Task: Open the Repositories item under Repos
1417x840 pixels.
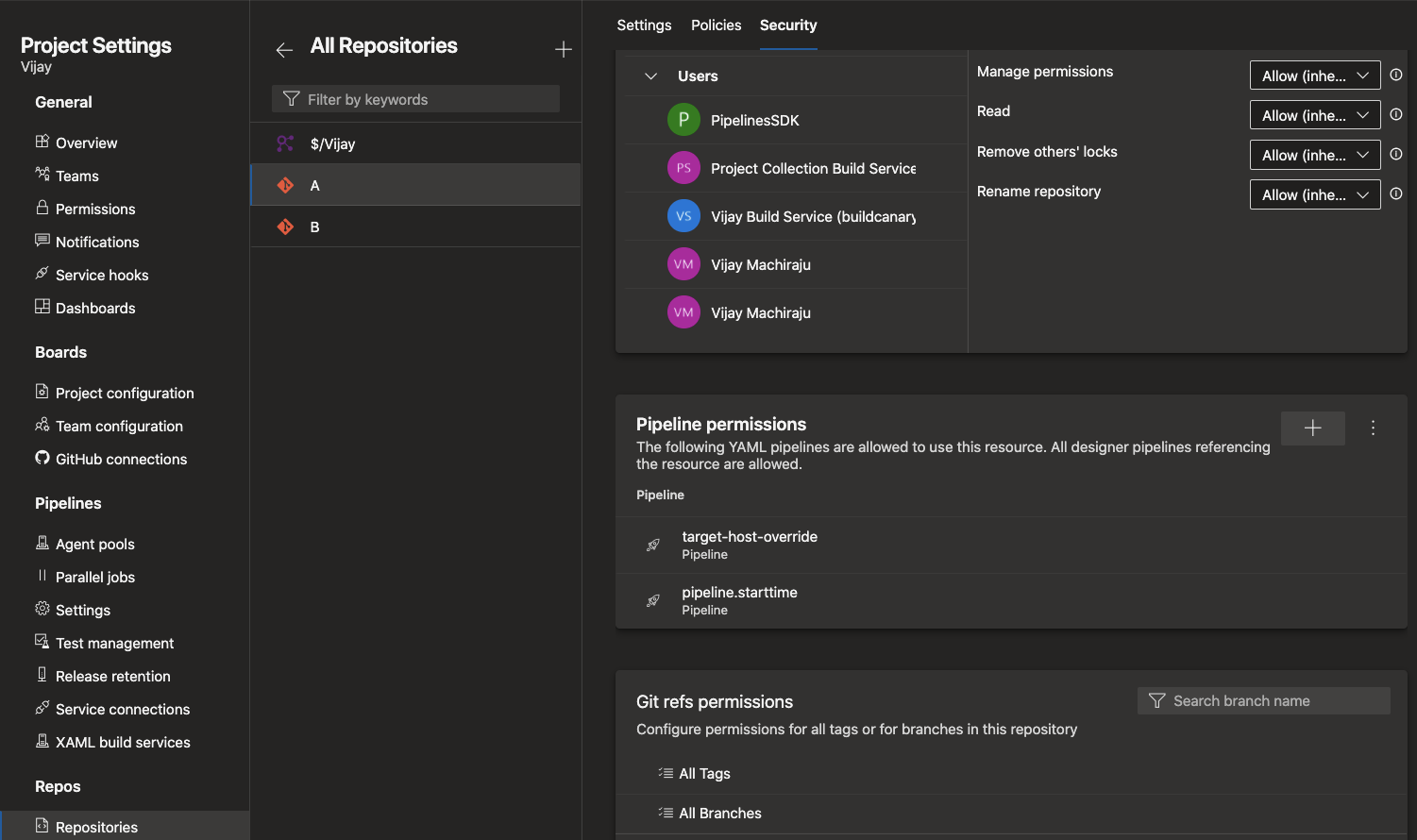Action: point(95,826)
